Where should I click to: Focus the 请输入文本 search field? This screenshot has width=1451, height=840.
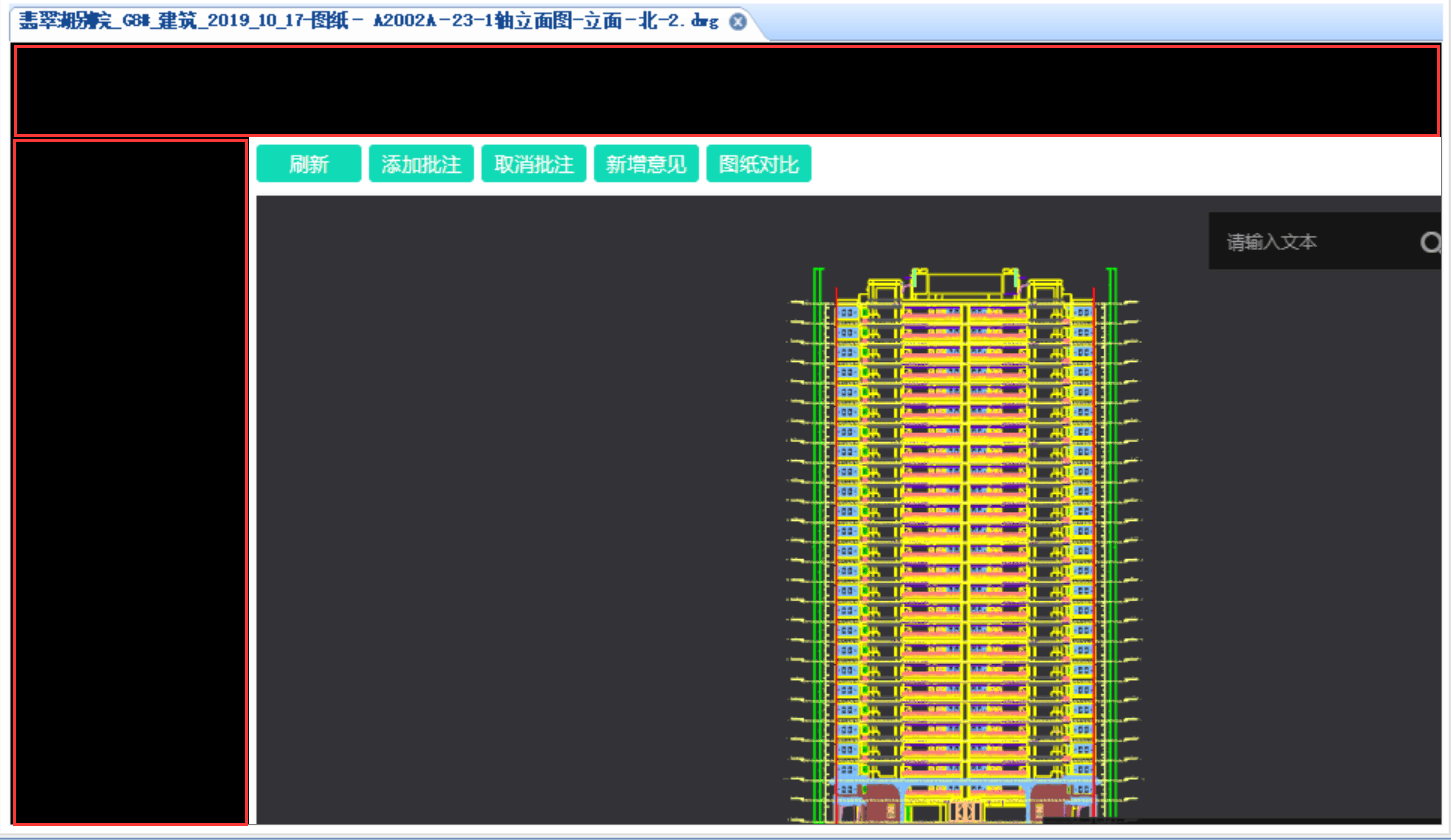pyautogui.click(x=1312, y=242)
